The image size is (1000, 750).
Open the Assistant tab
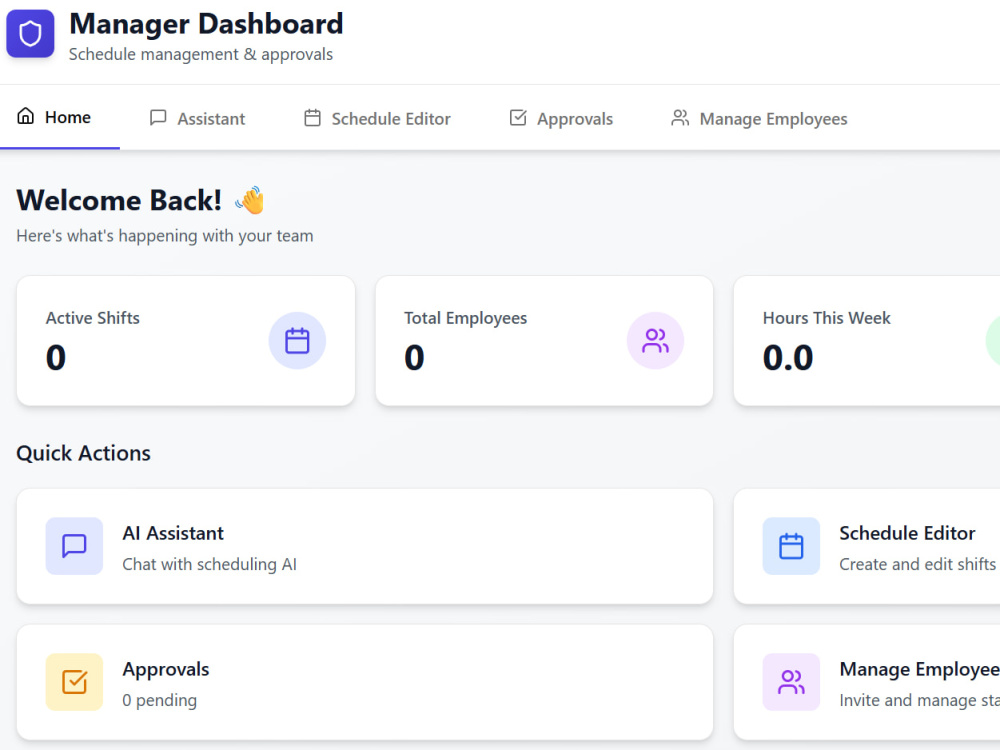point(197,119)
